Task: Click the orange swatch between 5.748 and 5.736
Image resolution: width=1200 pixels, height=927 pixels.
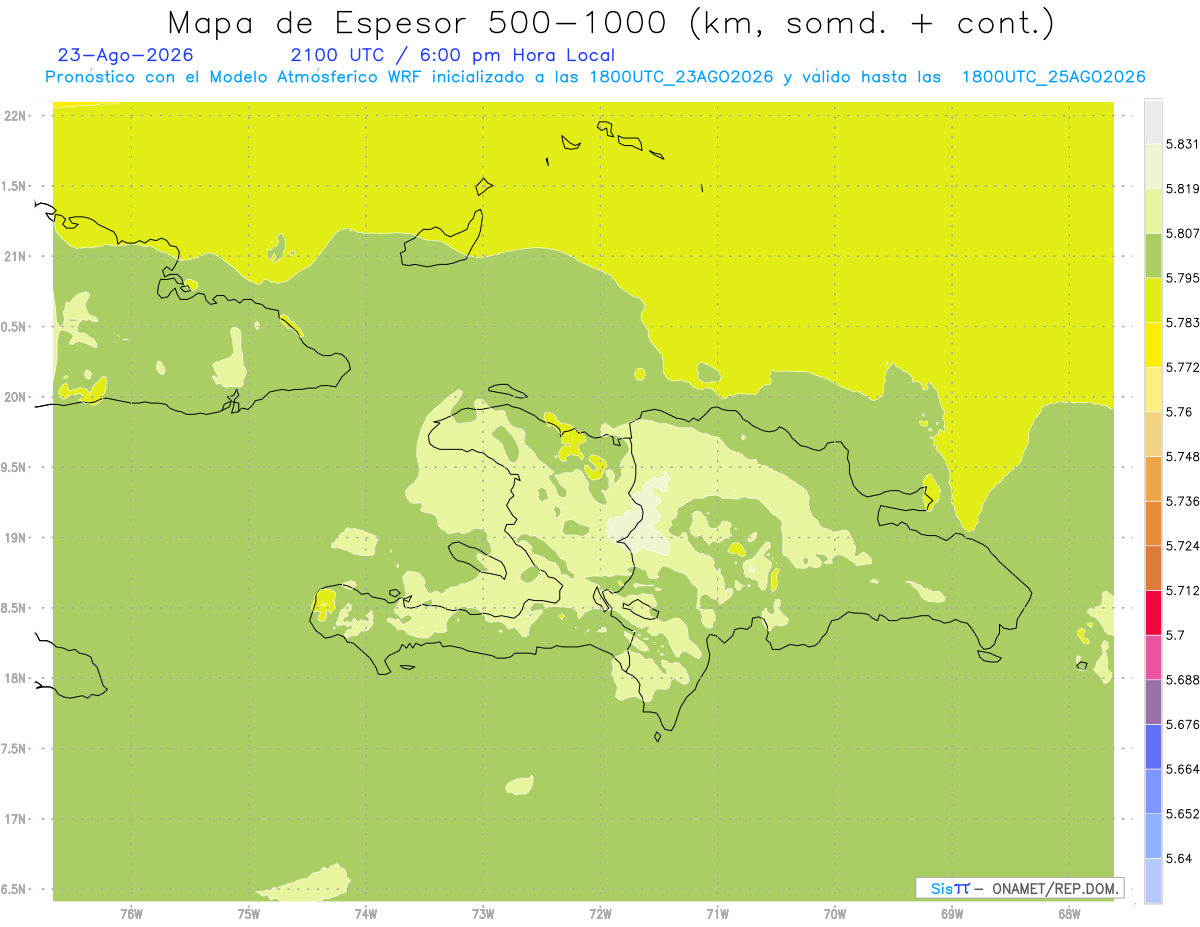Action: [1153, 479]
